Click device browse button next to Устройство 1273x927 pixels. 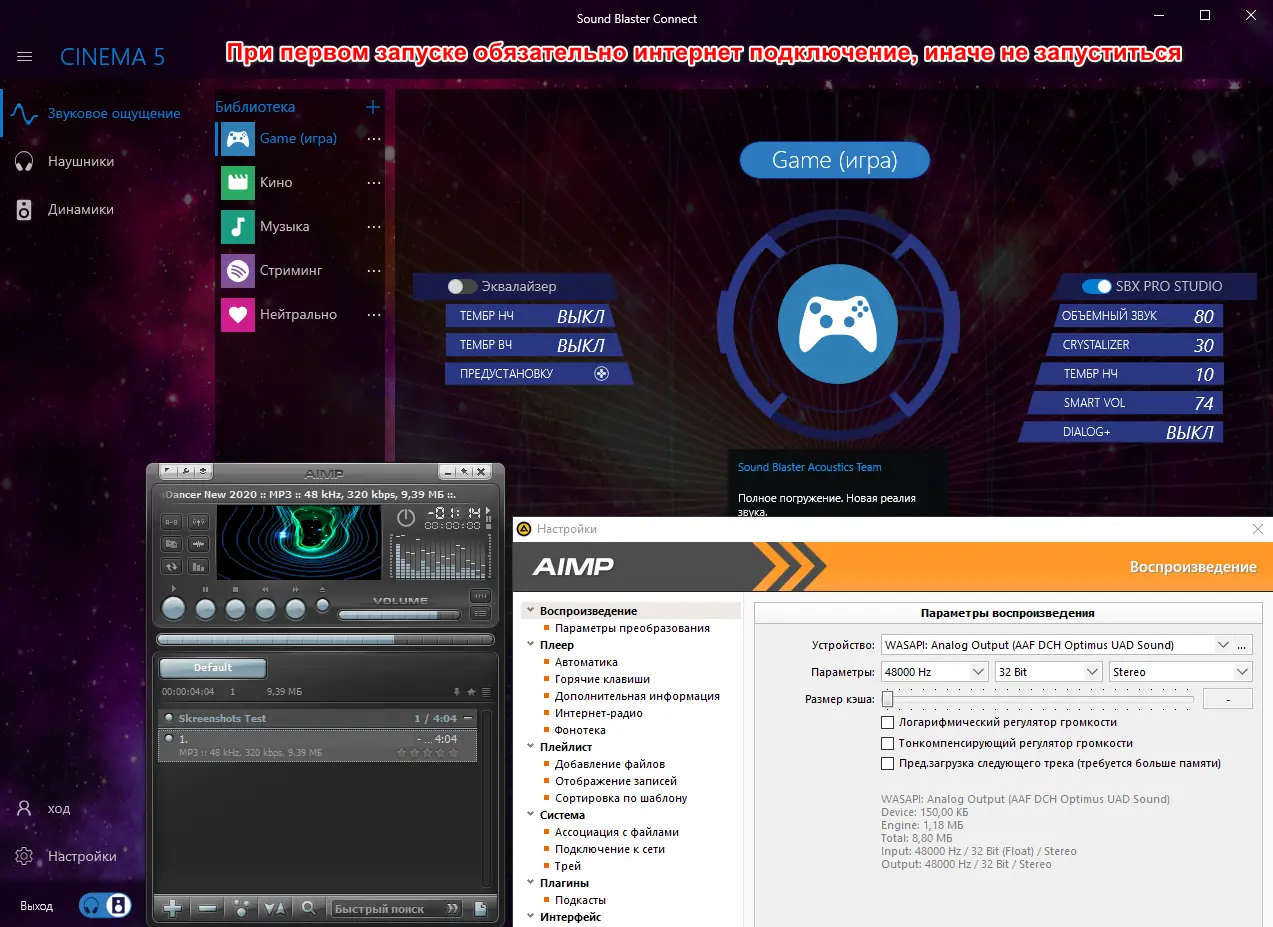click(1244, 645)
